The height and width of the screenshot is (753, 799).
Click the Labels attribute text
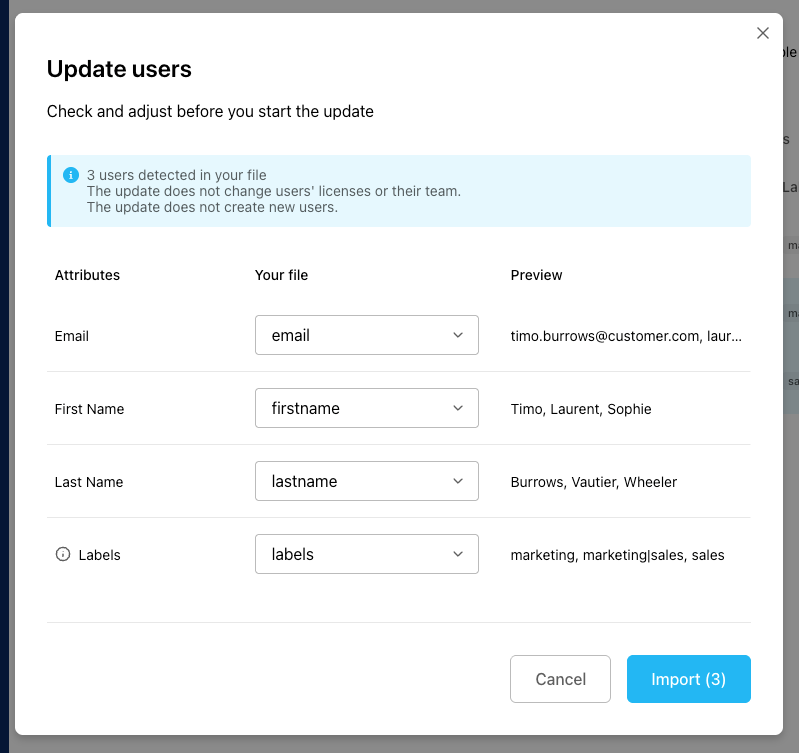pyautogui.click(x=99, y=555)
